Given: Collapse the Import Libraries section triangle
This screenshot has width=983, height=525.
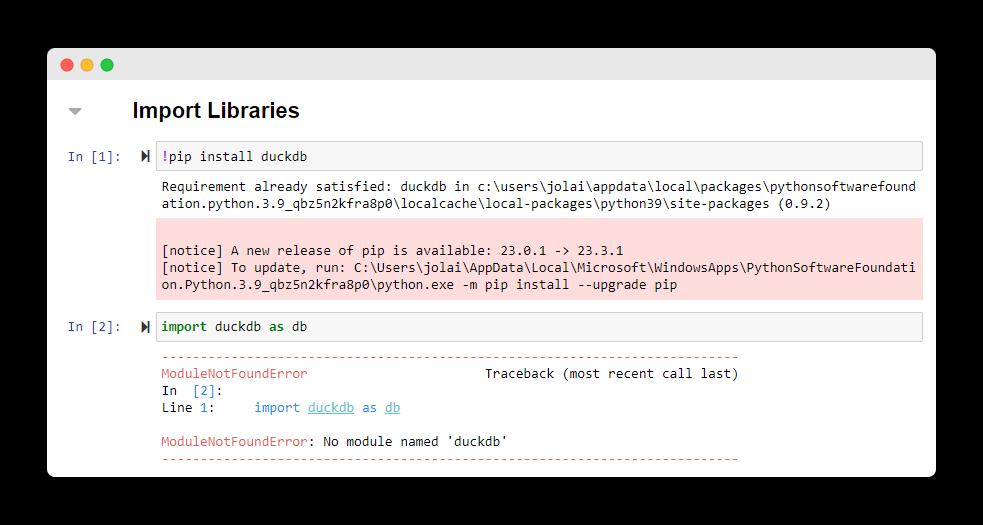Looking at the screenshot, I should pos(75,112).
